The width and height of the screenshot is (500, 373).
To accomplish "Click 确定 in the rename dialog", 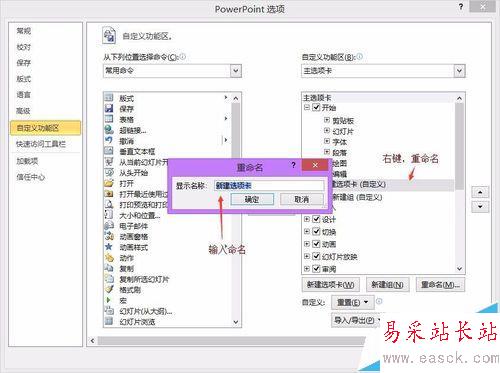I will tap(252, 199).
